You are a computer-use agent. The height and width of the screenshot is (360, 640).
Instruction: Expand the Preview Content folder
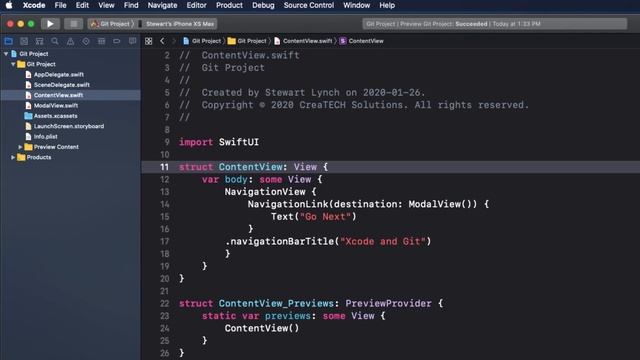click(x=20, y=147)
